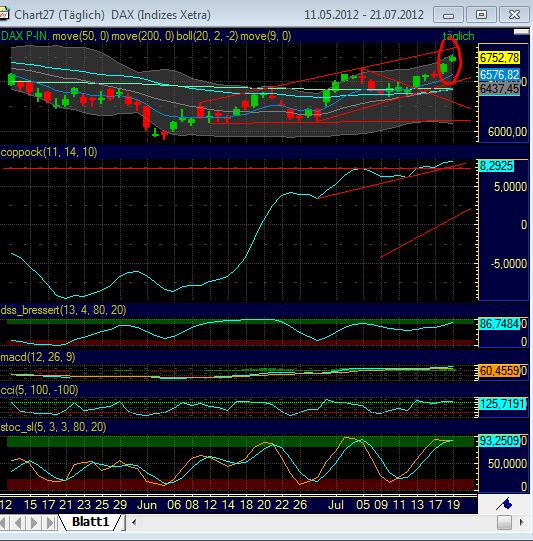
Task: Click the 6000,00 price scale value
Action: (x=507, y=132)
